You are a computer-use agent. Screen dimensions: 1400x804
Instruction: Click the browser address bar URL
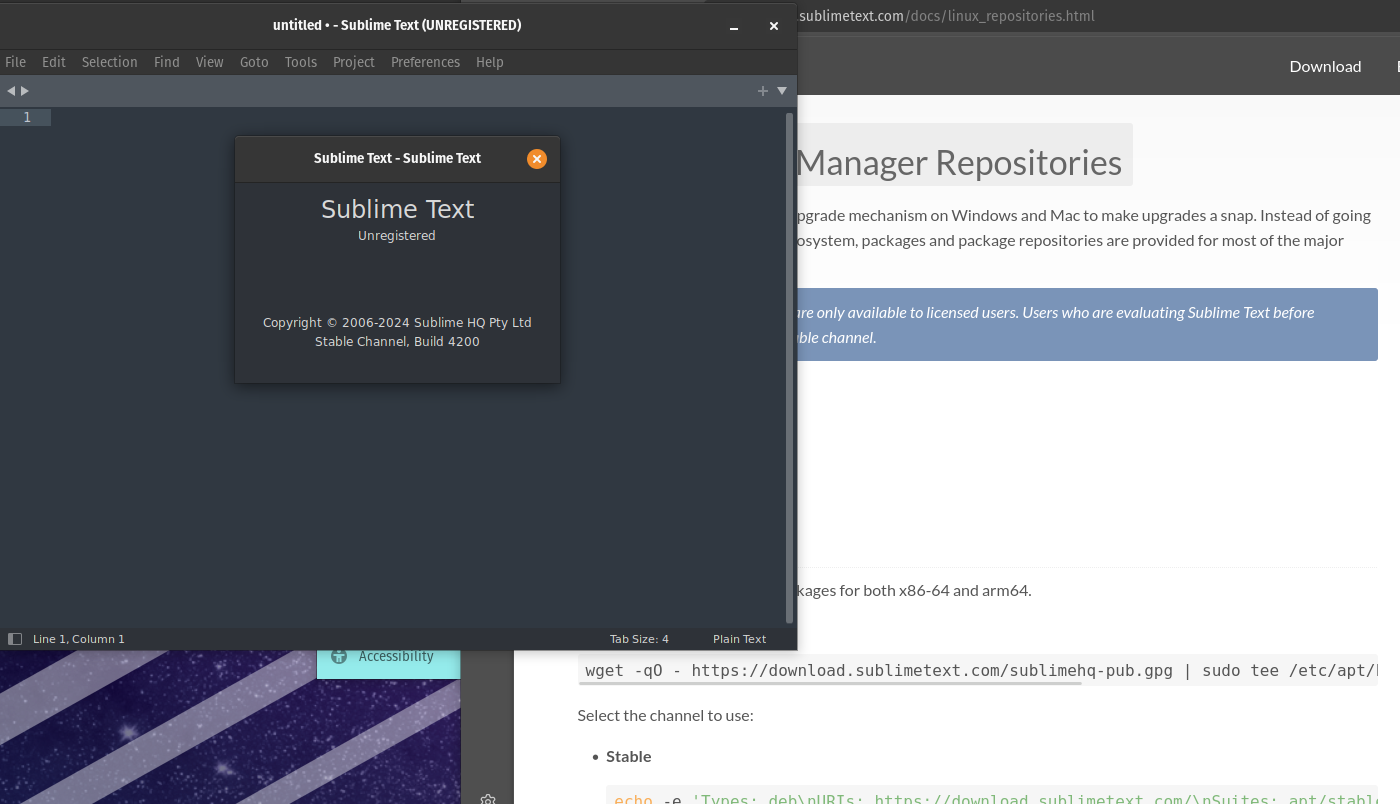point(947,16)
